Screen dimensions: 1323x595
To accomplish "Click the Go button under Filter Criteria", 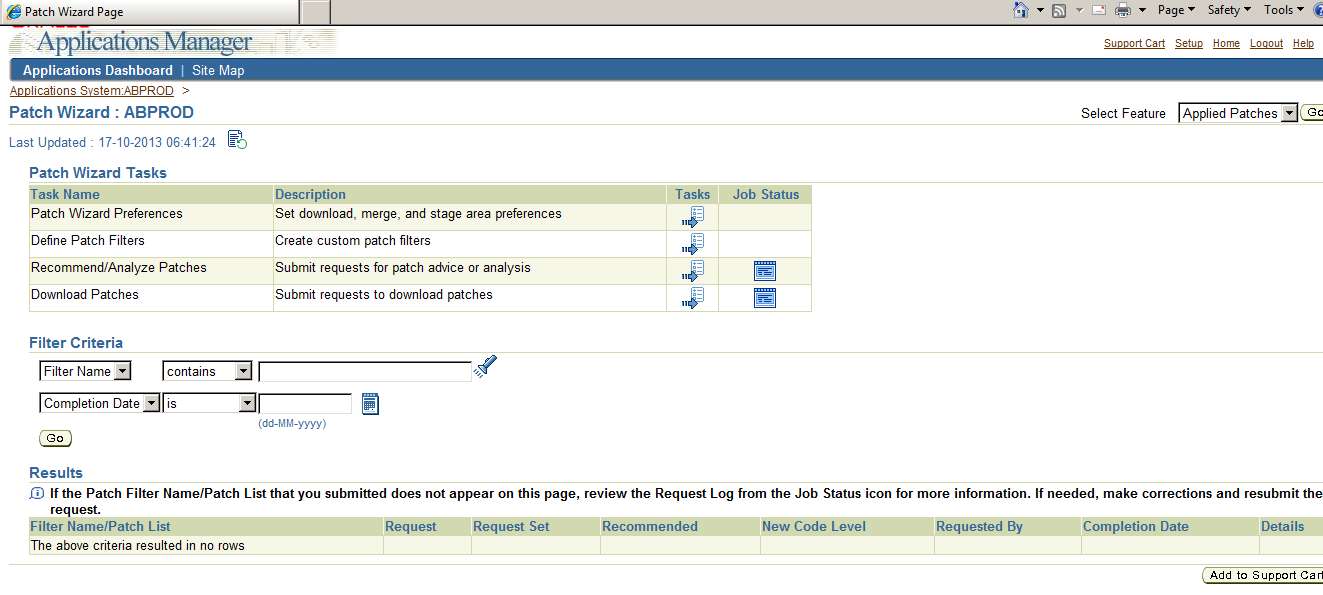I will tap(54, 438).
